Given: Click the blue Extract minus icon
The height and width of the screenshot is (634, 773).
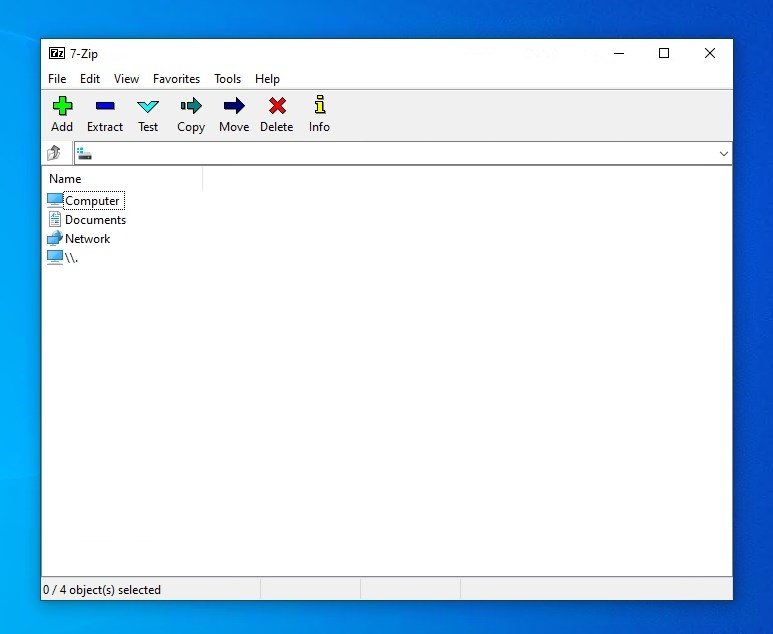Looking at the screenshot, I should click(105, 106).
